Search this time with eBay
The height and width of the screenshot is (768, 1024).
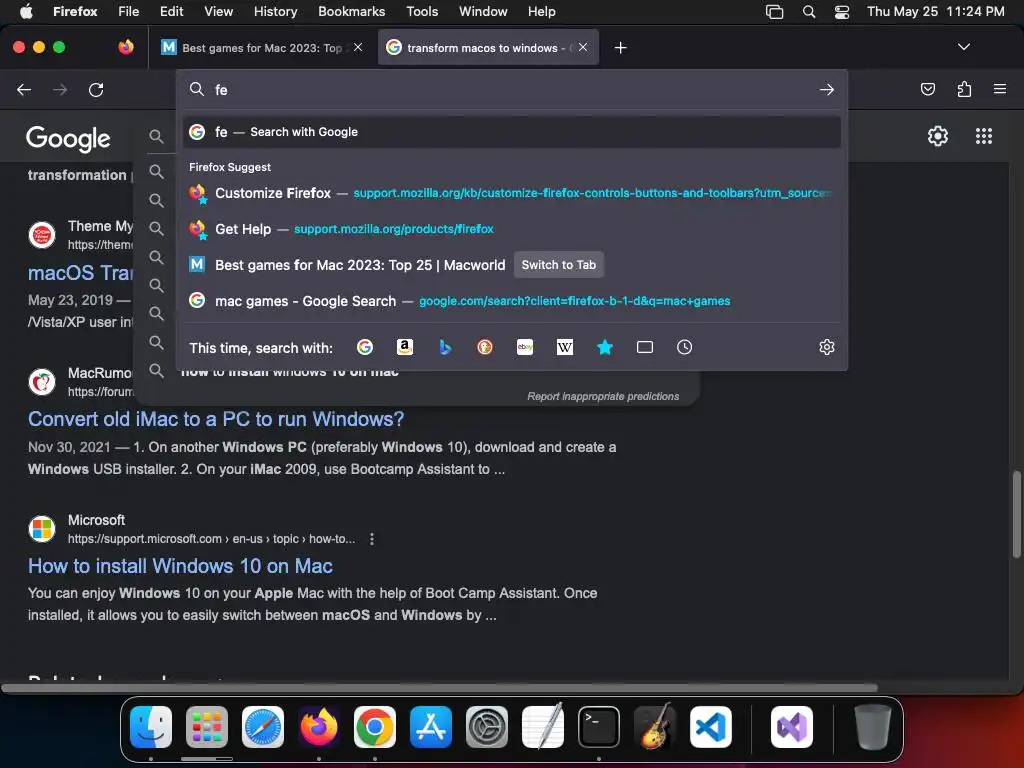click(525, 347)
